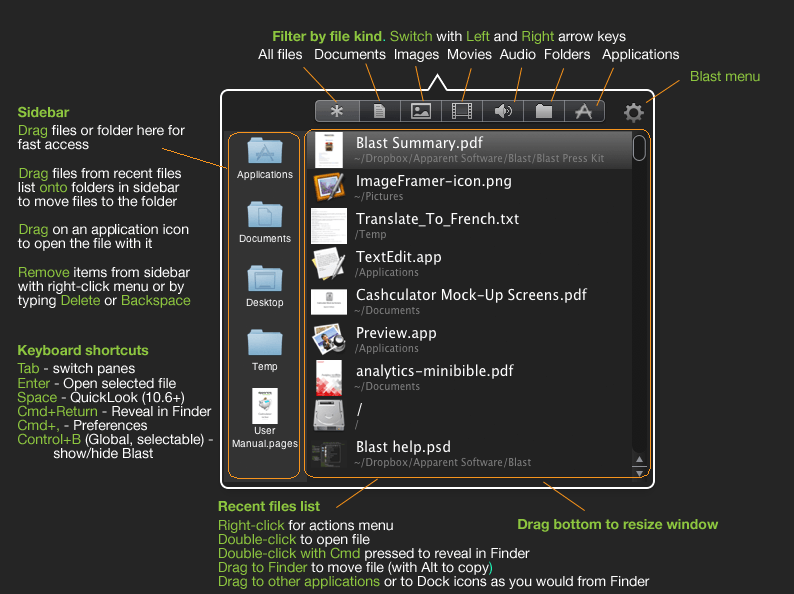Click analytics-minibible.pdf thumbnail
Image resolution: width=794 pixels, height=594 pixels.
click(x=329, y=378)
